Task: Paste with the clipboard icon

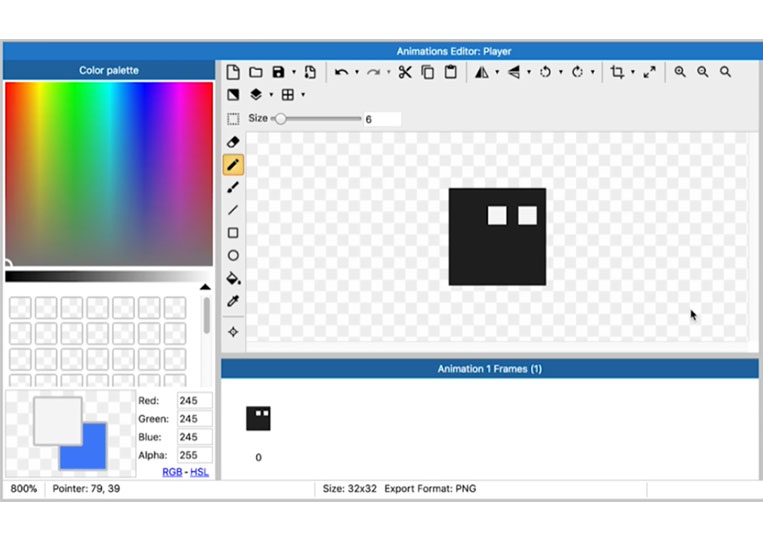Action: 451,72
